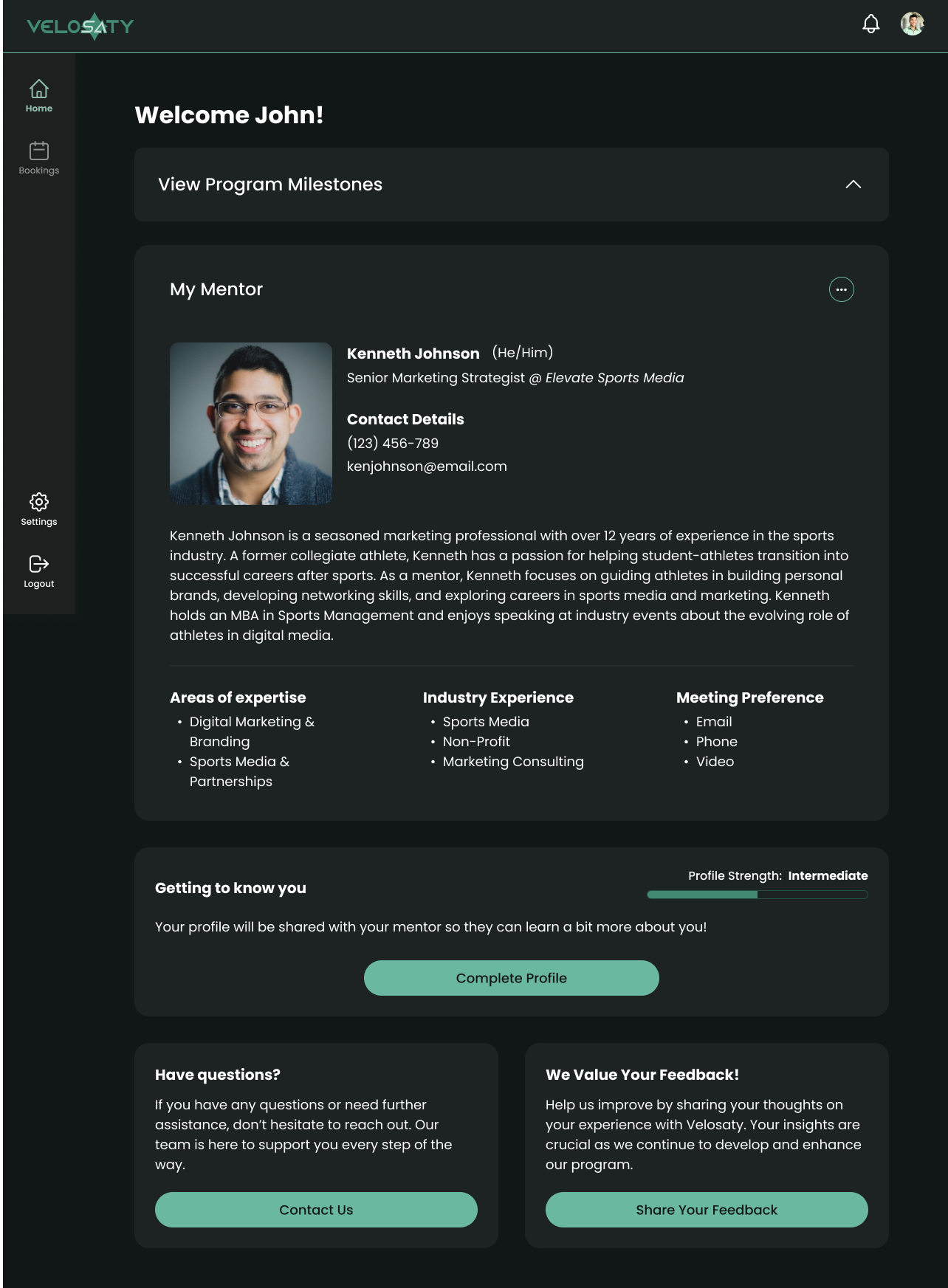Open Bookings from the sidebar
948x1288 pixels.
tap(39, 158)
